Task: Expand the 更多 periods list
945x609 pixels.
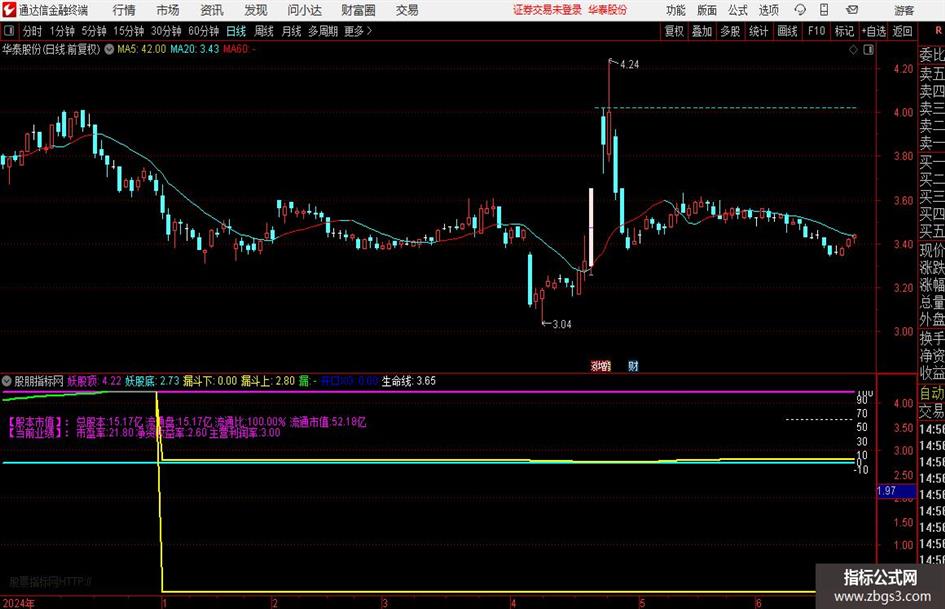Action: click(x=358, y=31)
